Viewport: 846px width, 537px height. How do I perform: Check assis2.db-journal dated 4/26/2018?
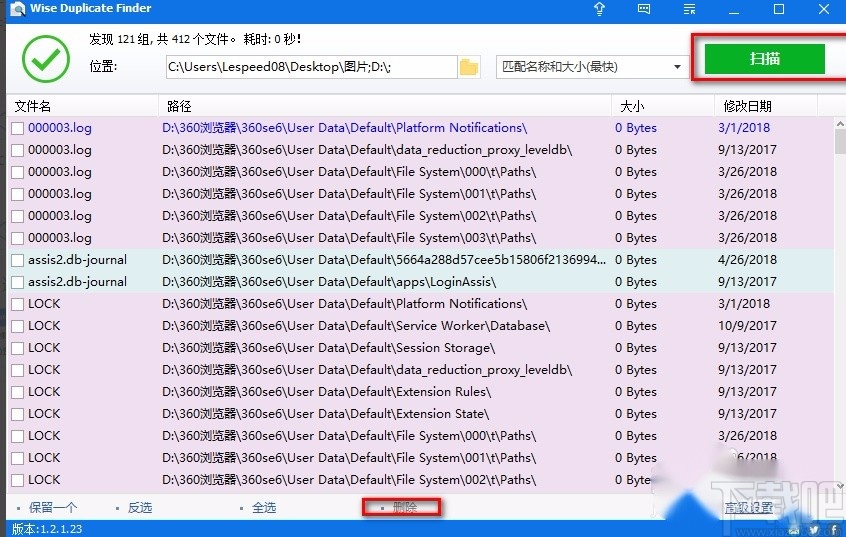[18, 260]
